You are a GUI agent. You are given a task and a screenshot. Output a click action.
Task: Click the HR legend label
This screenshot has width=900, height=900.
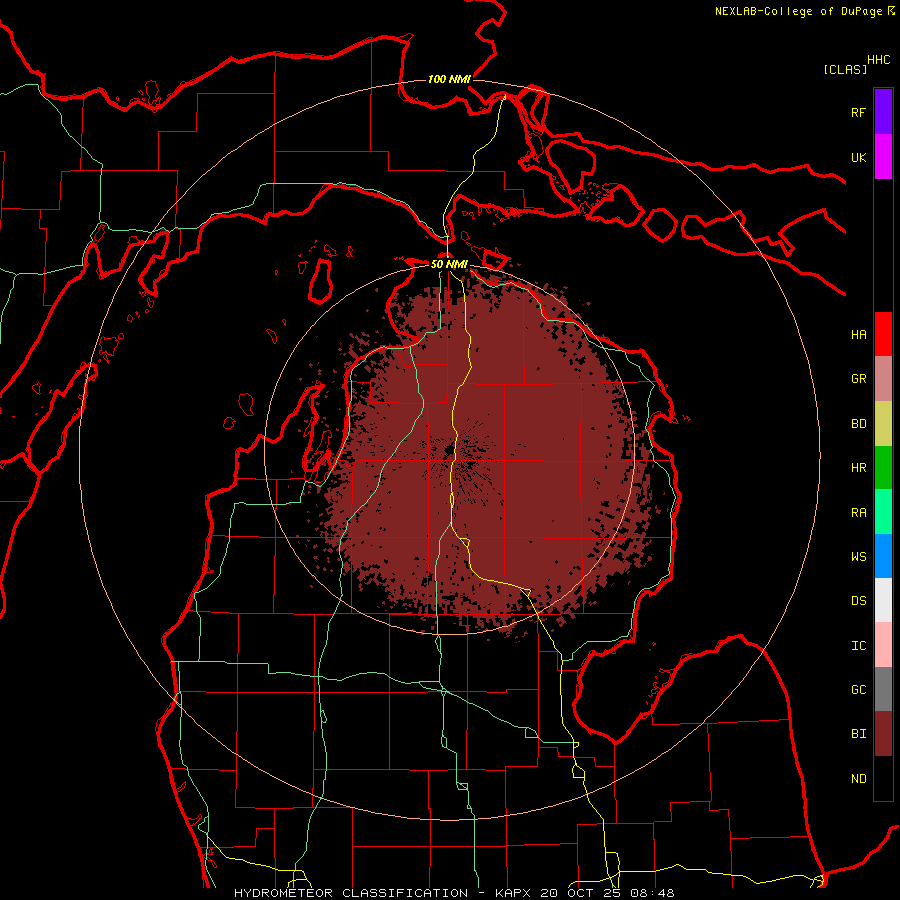858,468
